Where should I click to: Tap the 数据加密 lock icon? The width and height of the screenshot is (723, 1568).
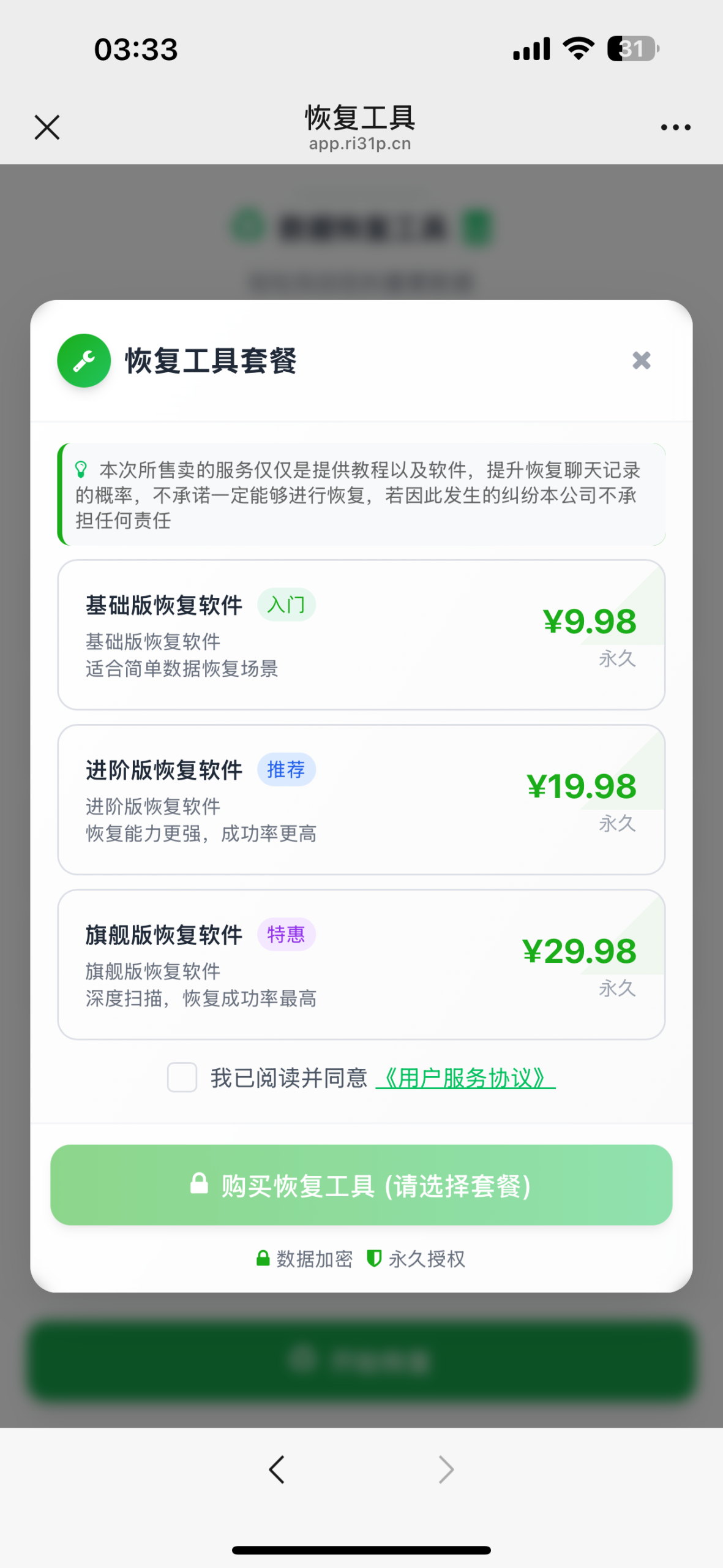point(263,1259)
